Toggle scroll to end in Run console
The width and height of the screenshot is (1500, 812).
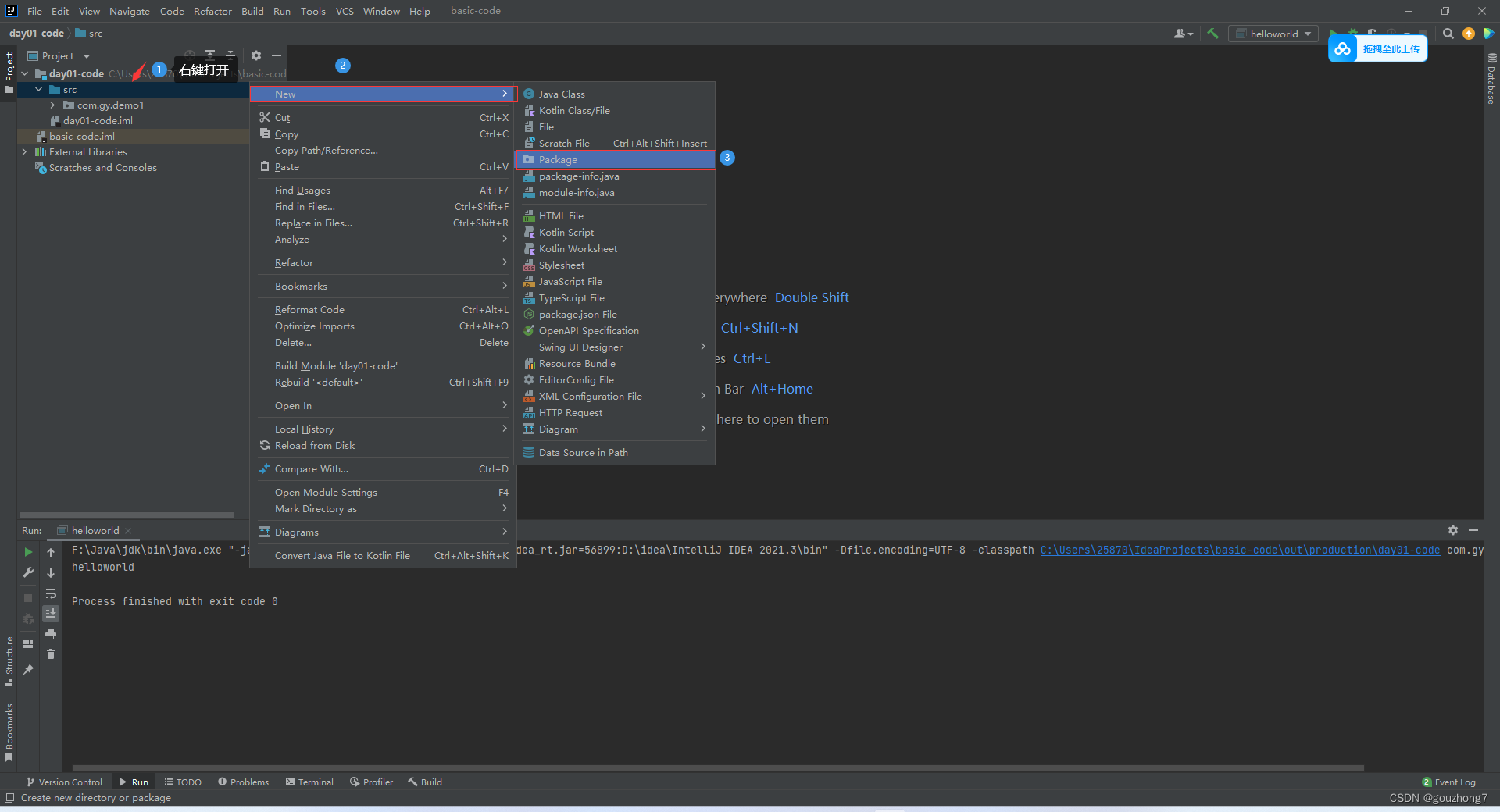(51, 614)
